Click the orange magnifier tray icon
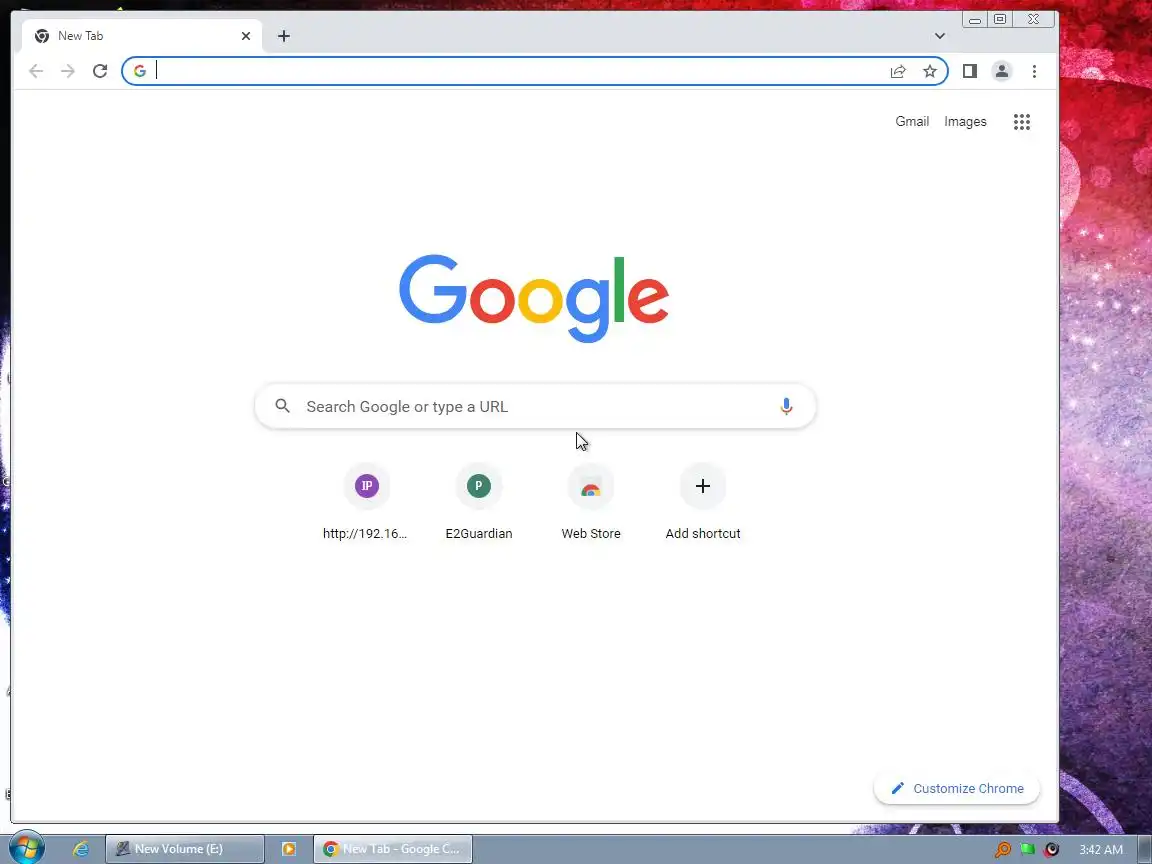 tap(1003, 849)
